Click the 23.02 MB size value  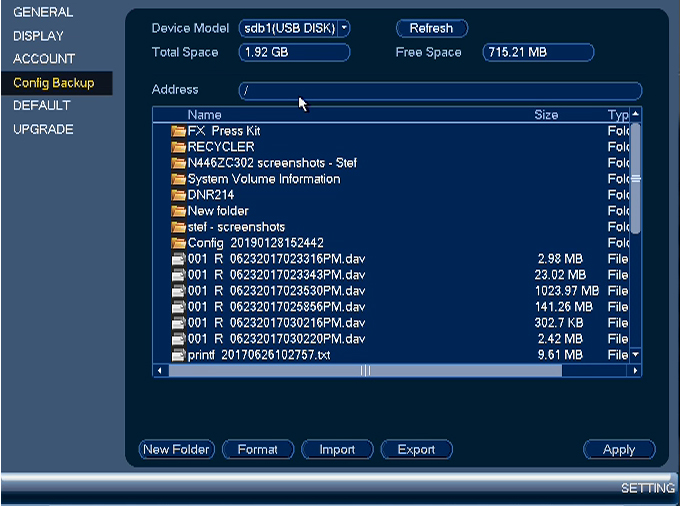[560, 275]
